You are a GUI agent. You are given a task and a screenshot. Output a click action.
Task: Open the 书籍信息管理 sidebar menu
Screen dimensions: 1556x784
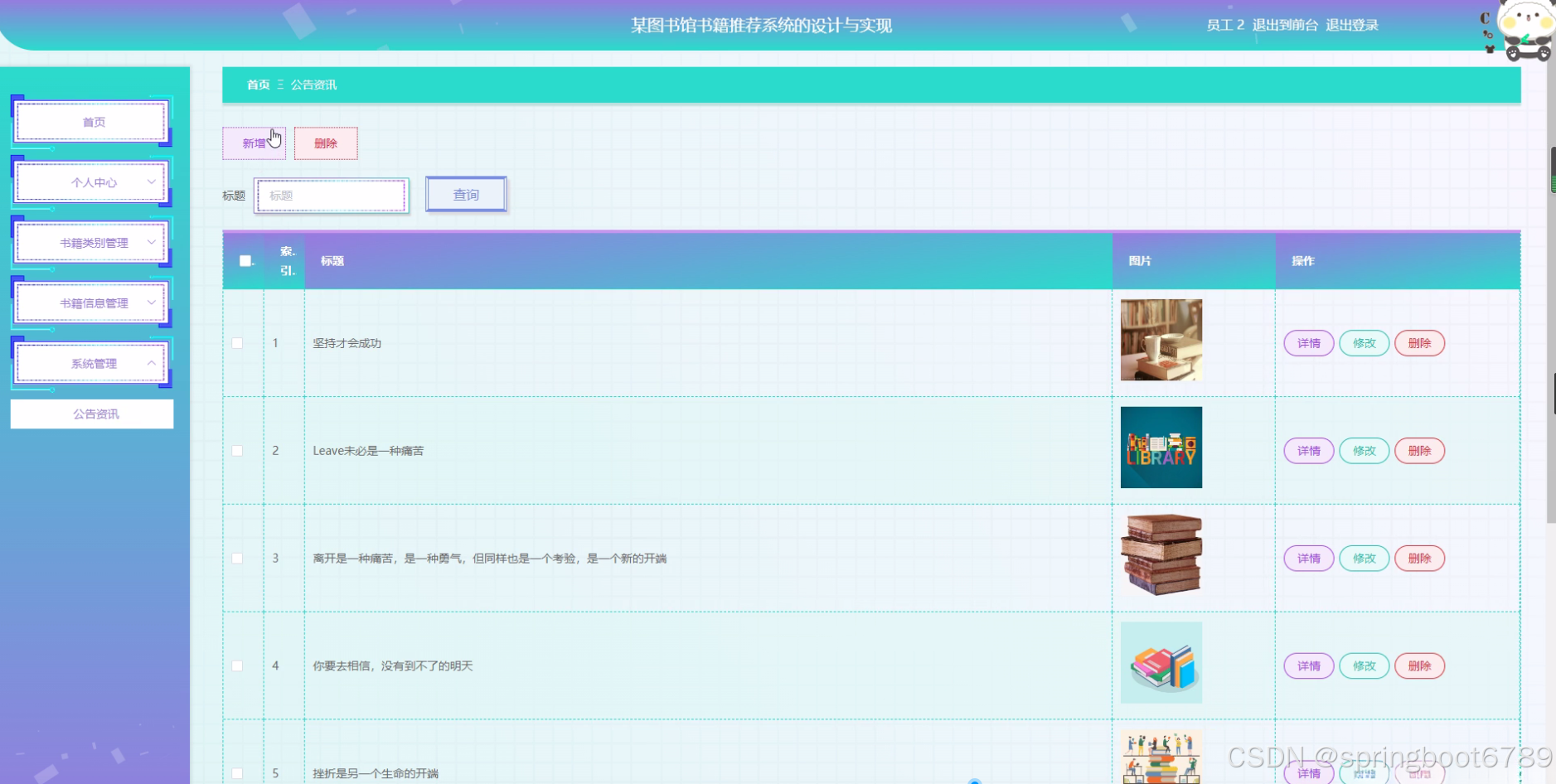[92, 303]
